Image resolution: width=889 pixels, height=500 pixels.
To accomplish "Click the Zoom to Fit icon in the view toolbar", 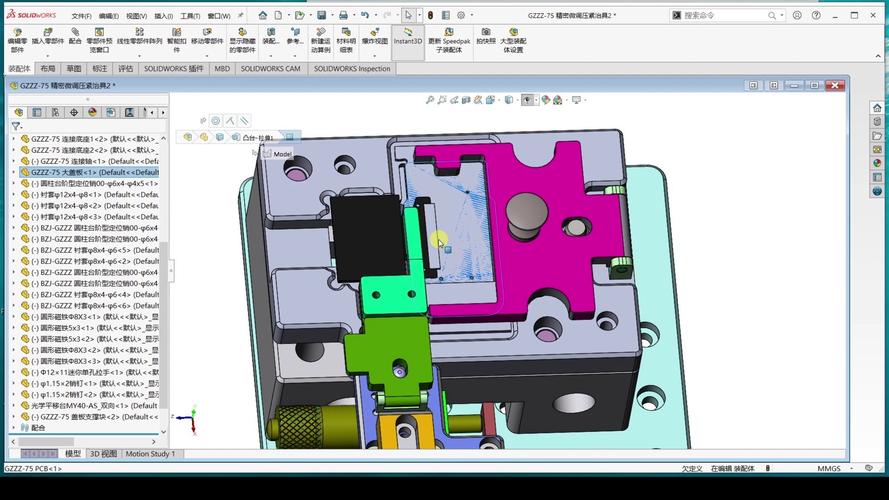I will tap(430, 100).
